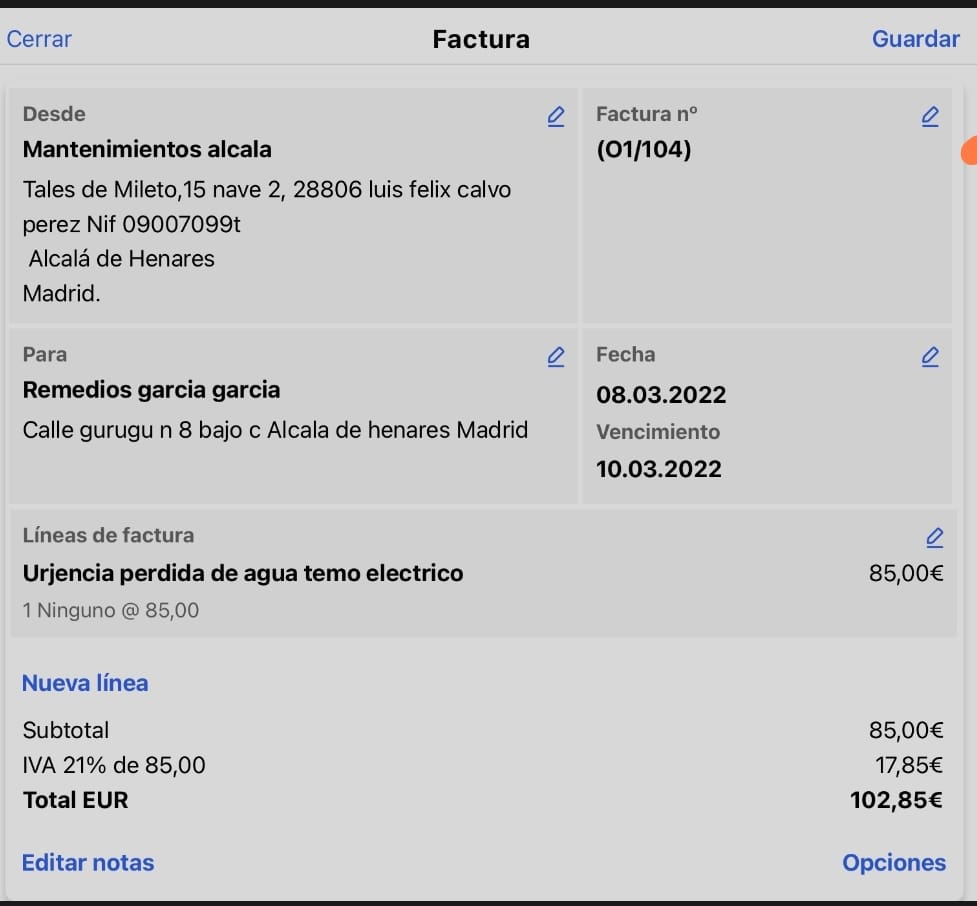
Task: Tap the total amount 102,85€
Action: coord(896,800)
